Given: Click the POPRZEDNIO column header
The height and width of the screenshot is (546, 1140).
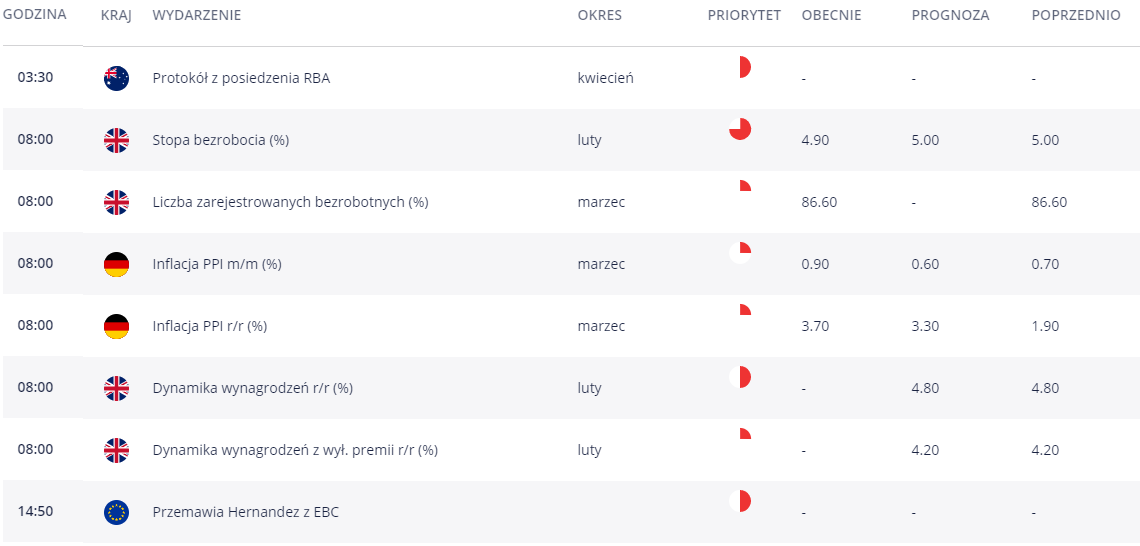Looking at the screenshot, I should 1076,15.
